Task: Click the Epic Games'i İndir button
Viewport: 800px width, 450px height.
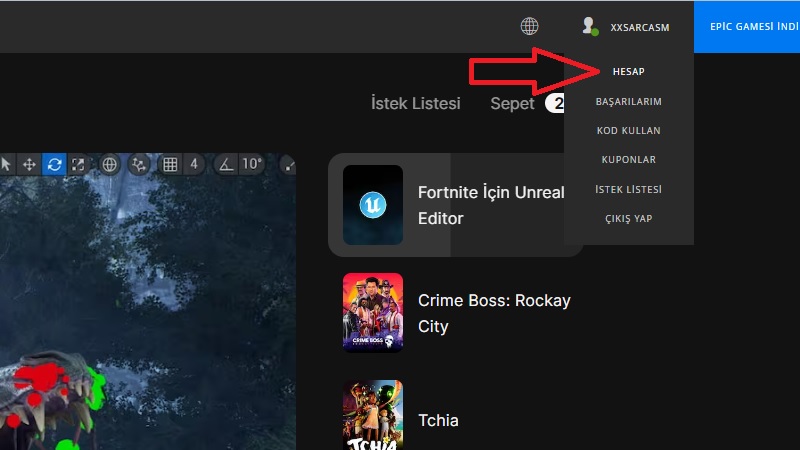Action: 747,27
